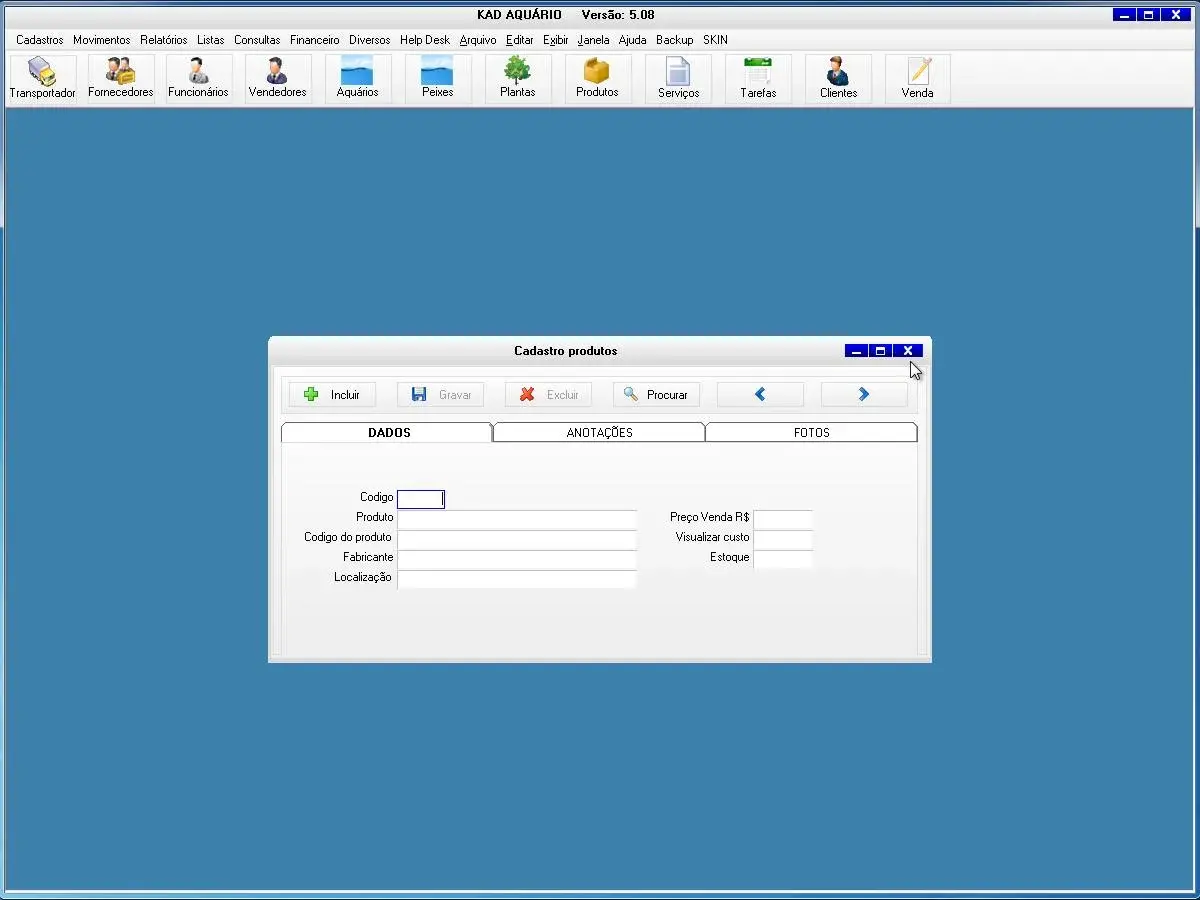
Task: Click the Excluir button with red X
Action: coord(549,395)
